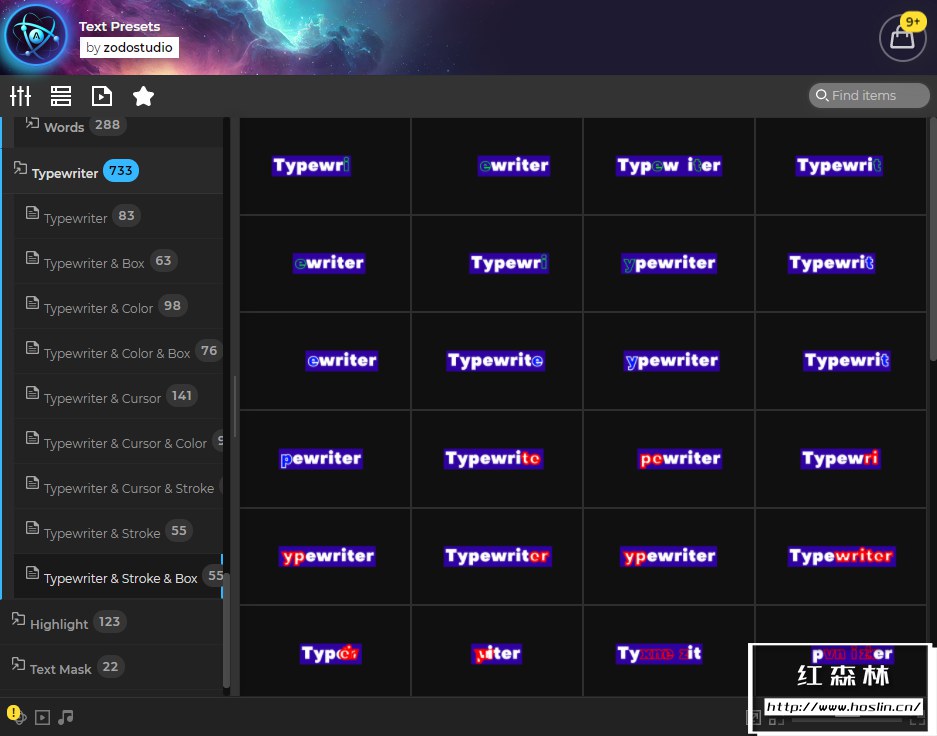937x736 pixels.
Task: Select Typewriter & Stroke 55 category
Action: point(118,532)
